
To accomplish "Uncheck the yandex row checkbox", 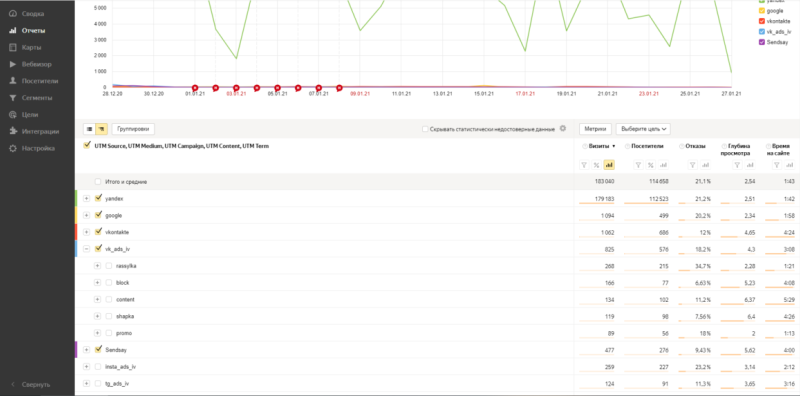I will click(98, 198).
